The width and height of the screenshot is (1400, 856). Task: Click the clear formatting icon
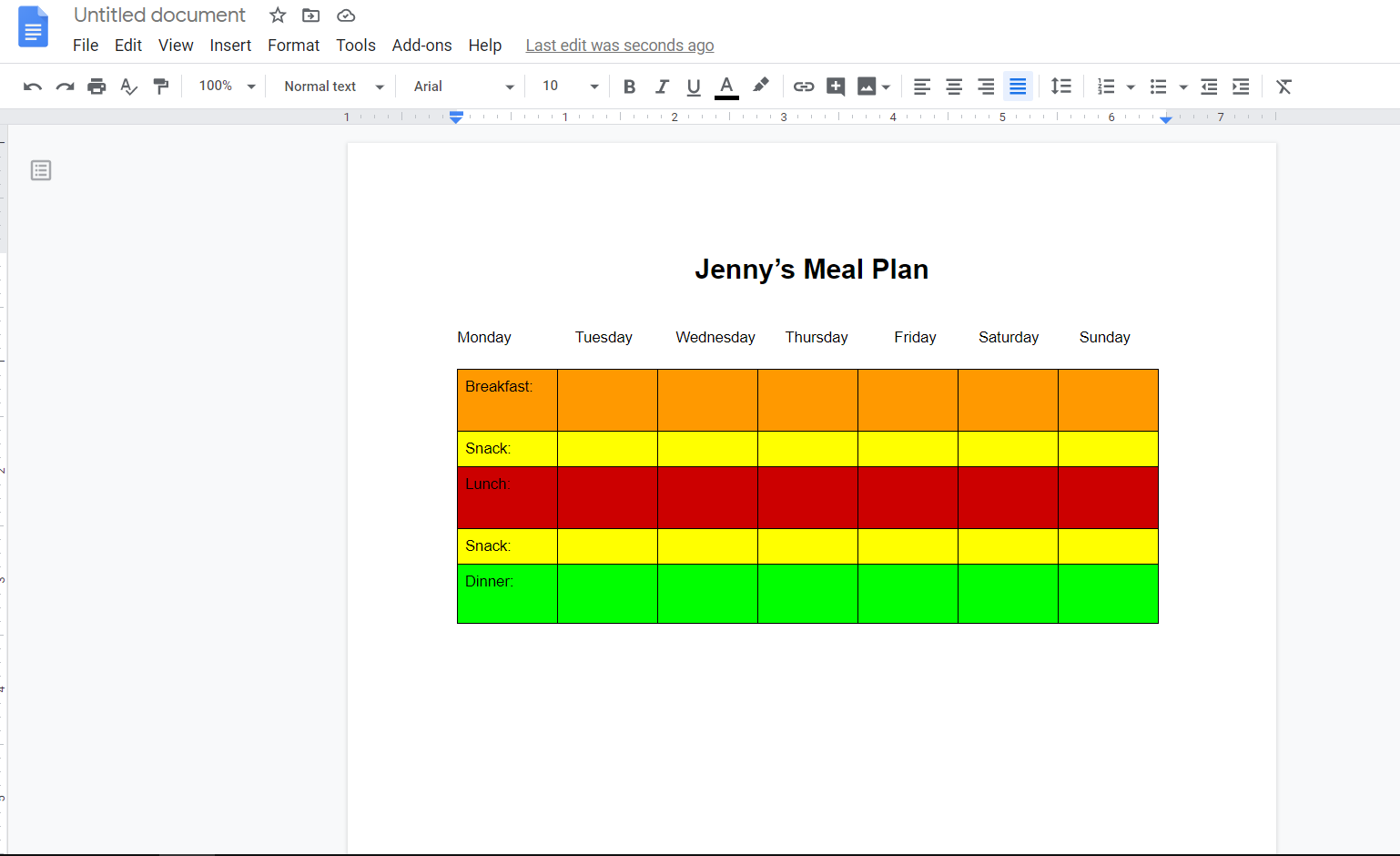[x=1283, y=87]
